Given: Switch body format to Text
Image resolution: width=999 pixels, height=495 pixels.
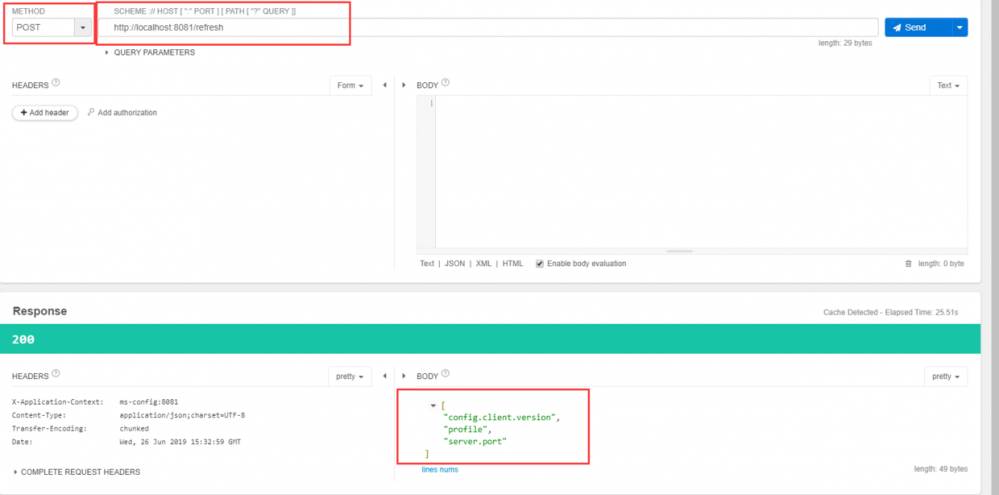Looking at the screenshot, I should [427, 263].
